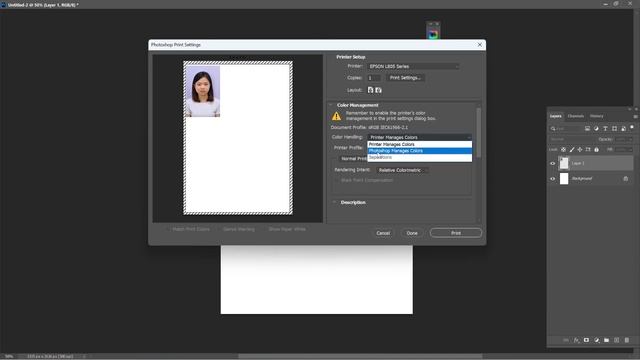The height and width of the screenshot is (360, 640).
Task: Click the zoom percentage field in status bar
Action: pos(9,356)
